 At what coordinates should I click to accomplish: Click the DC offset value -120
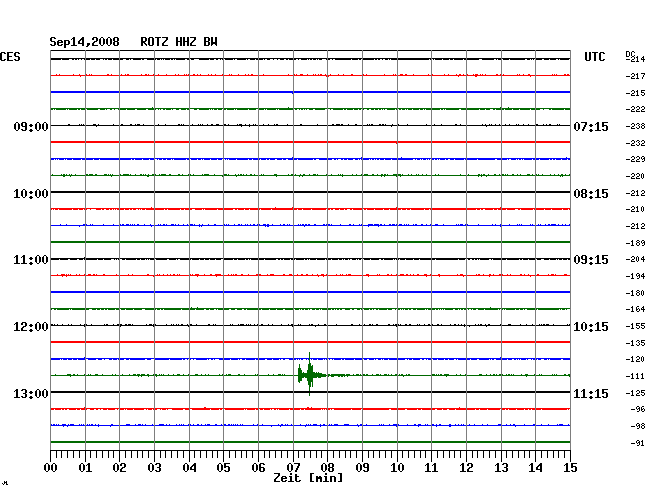pos(635,359)
